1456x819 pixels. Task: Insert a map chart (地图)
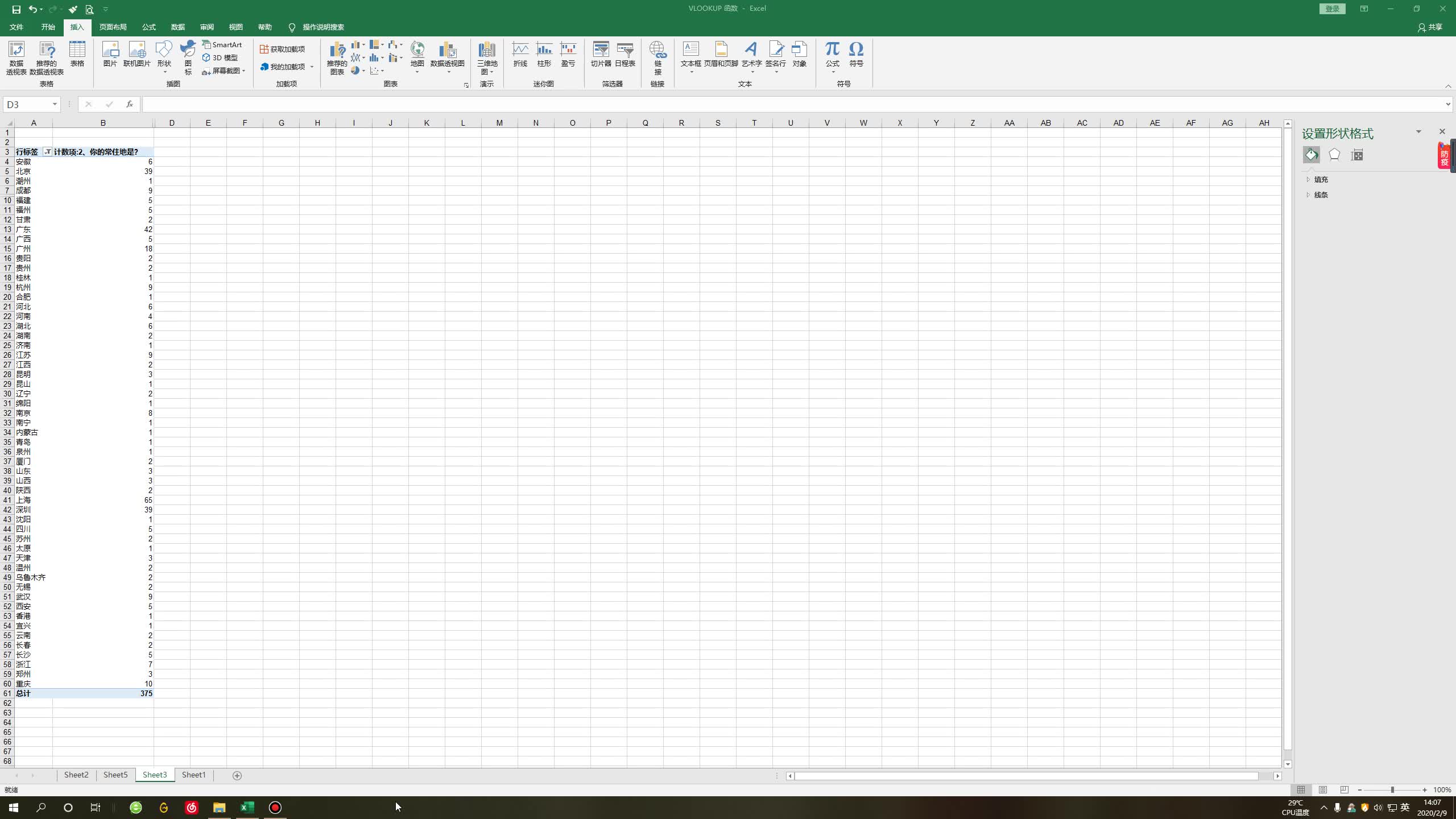click(417, 57)
